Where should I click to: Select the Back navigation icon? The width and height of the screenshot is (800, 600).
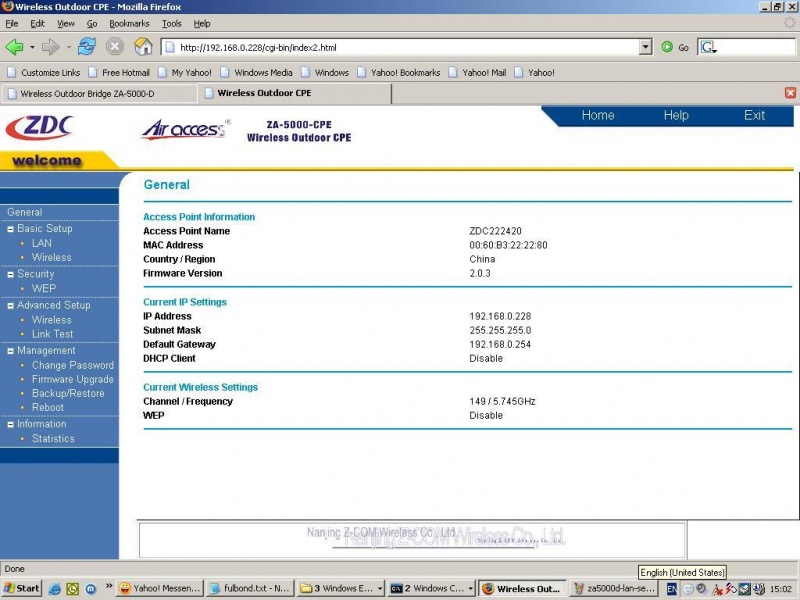15,45
